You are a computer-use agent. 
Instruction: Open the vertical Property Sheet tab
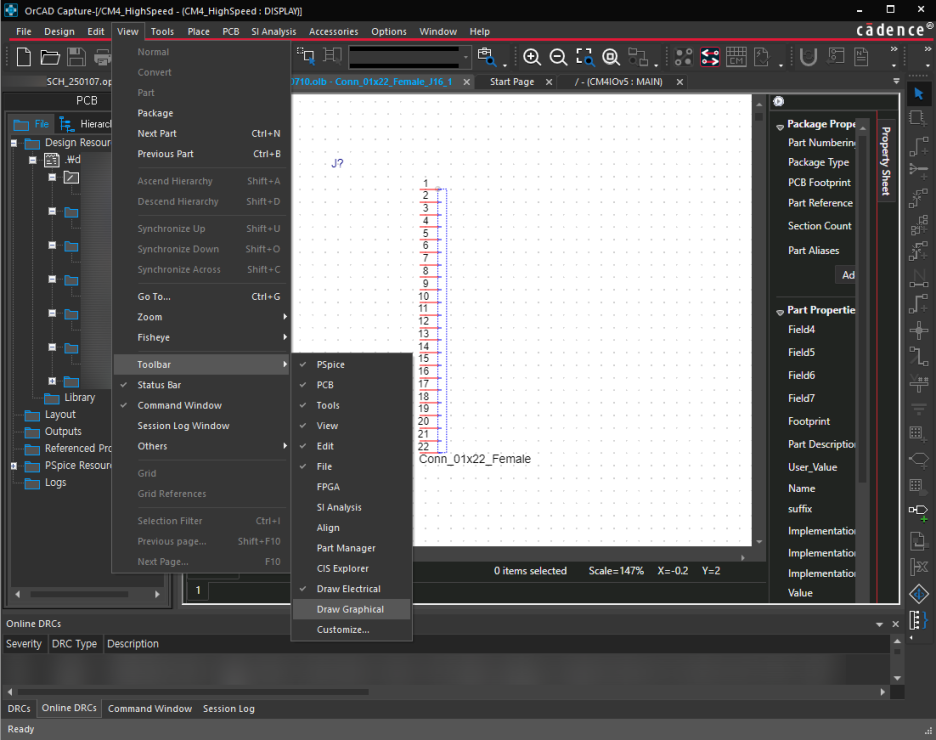click(886, 160)
